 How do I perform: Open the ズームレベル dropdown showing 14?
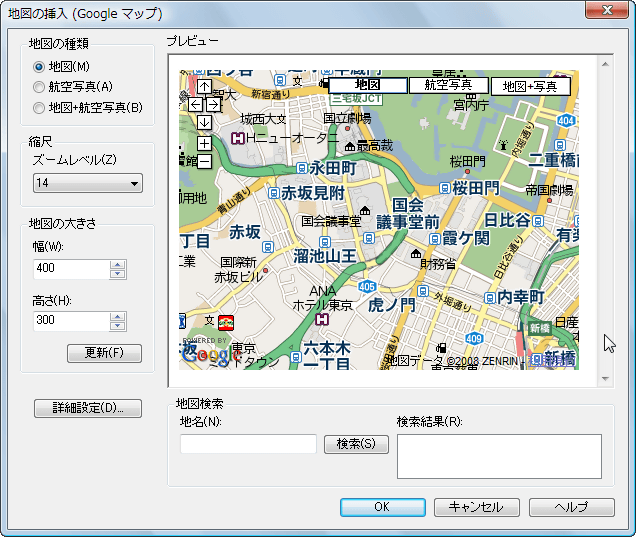tap(88, 183)
